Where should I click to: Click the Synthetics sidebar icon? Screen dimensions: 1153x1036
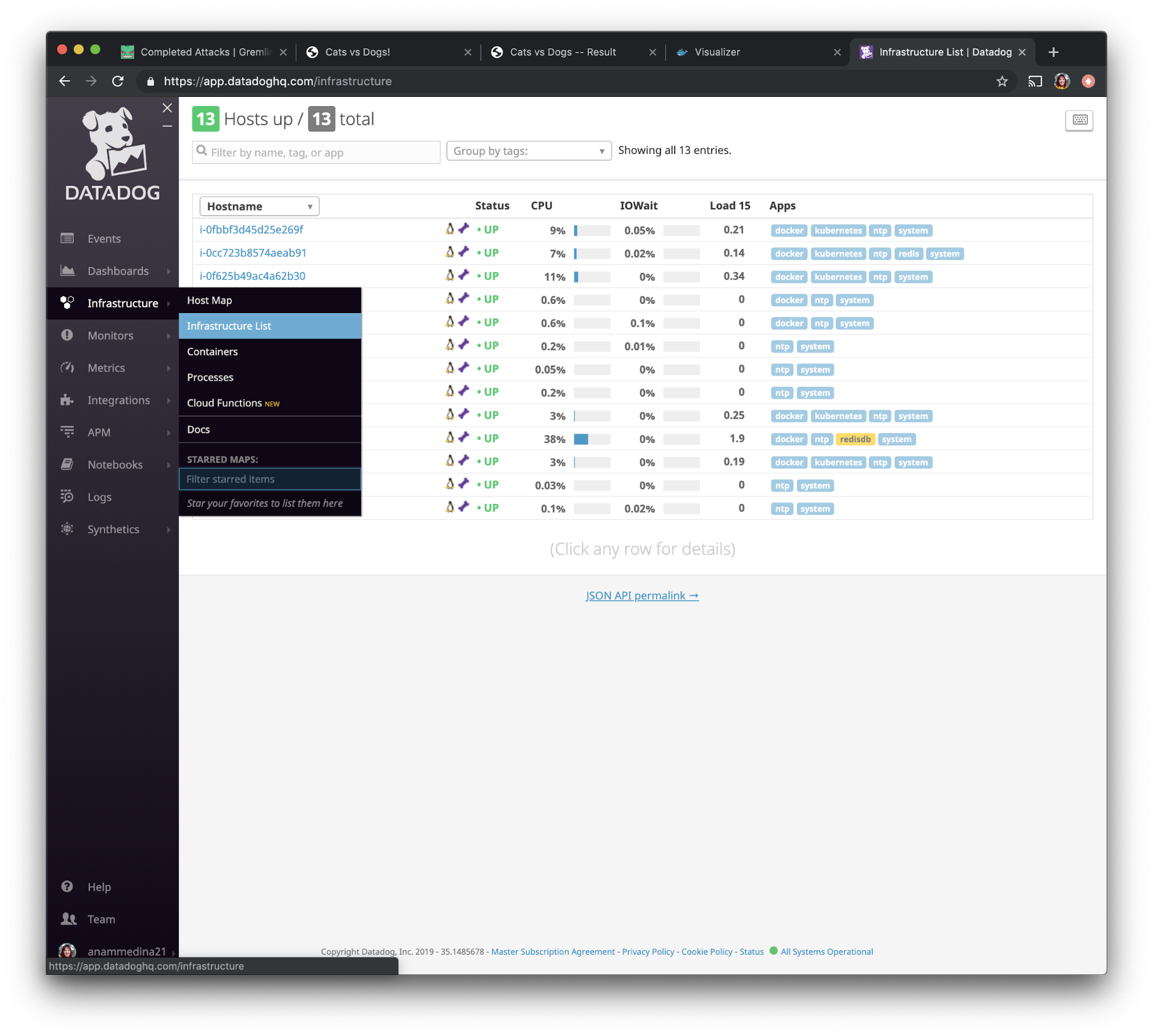(68, 528)
